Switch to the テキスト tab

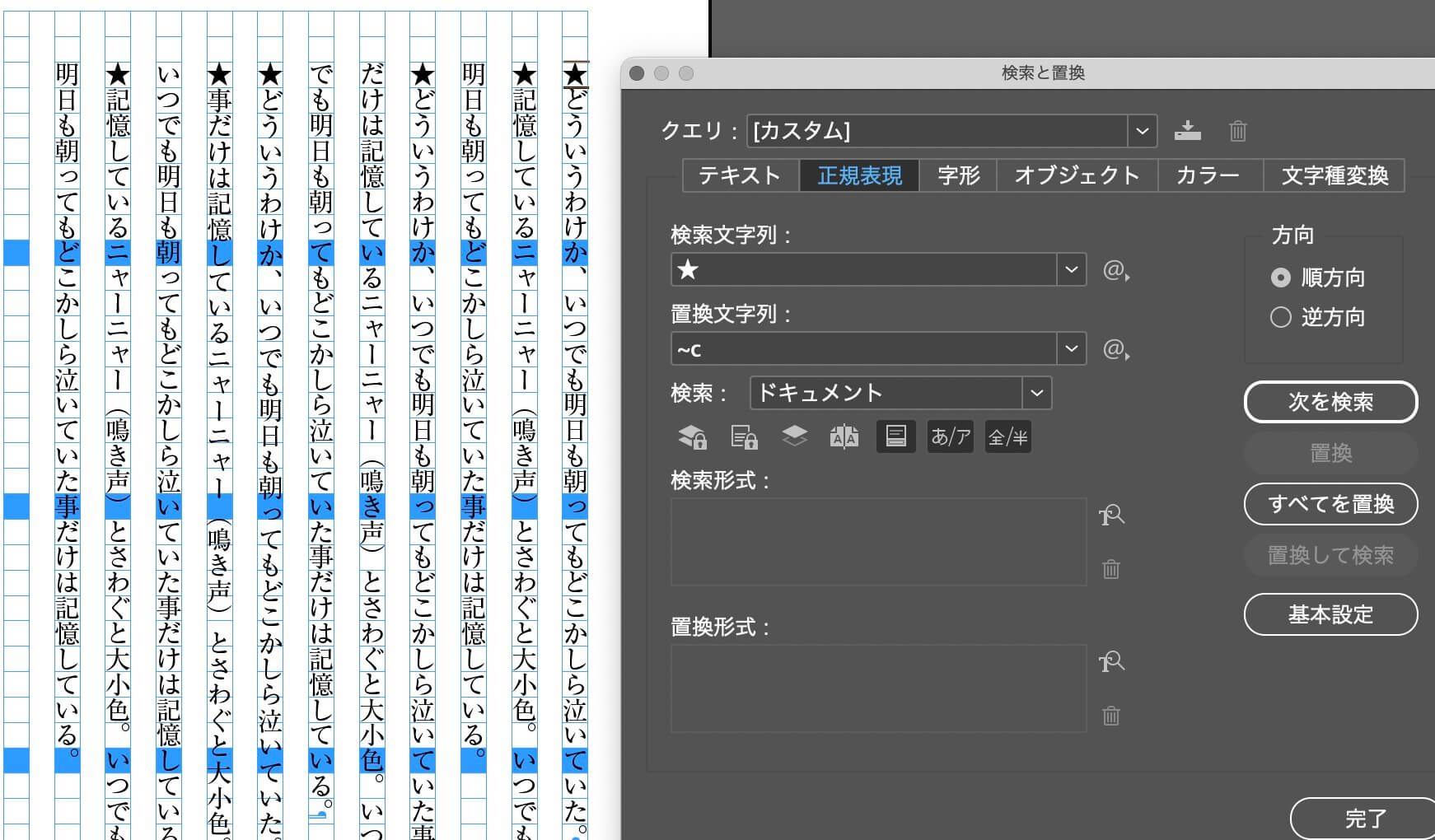coord(739,175)
